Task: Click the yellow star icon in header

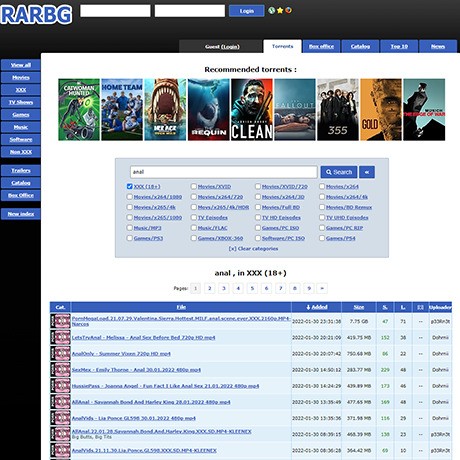Action: pos(280,10)
